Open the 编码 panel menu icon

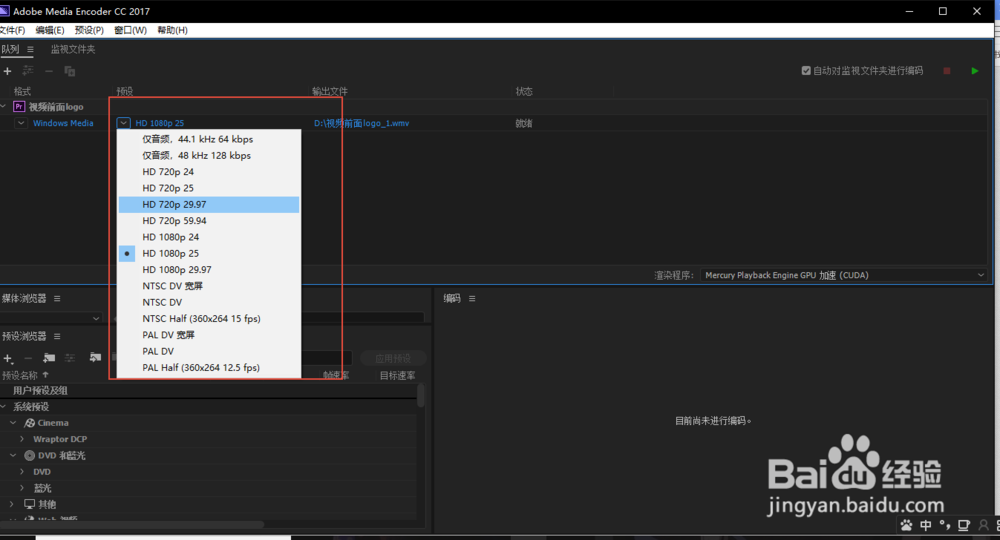point(472,298)
